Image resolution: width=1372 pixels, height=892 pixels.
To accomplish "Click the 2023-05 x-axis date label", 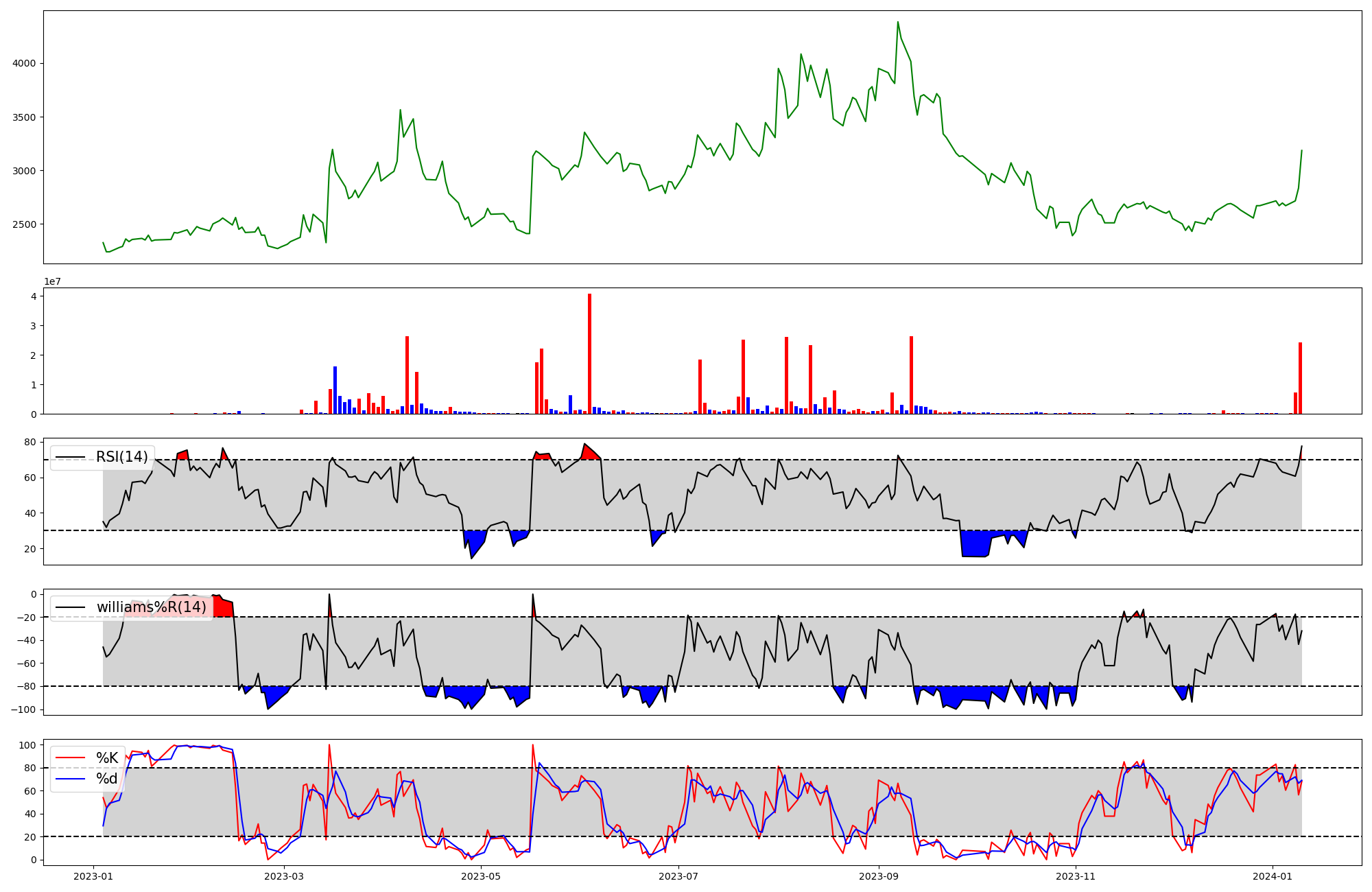I will (481, 876).
